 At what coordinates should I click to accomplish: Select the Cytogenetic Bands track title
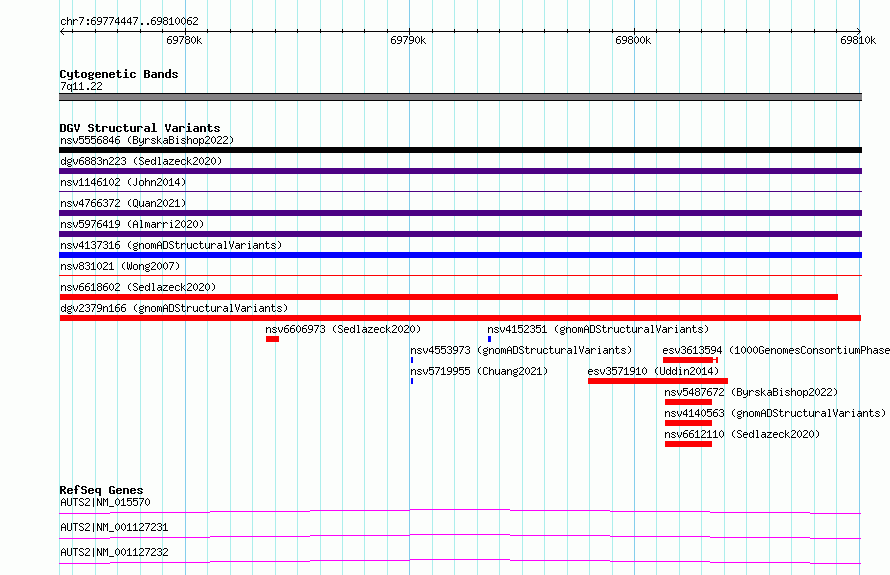pyautogui.click(x=119, y=74)
